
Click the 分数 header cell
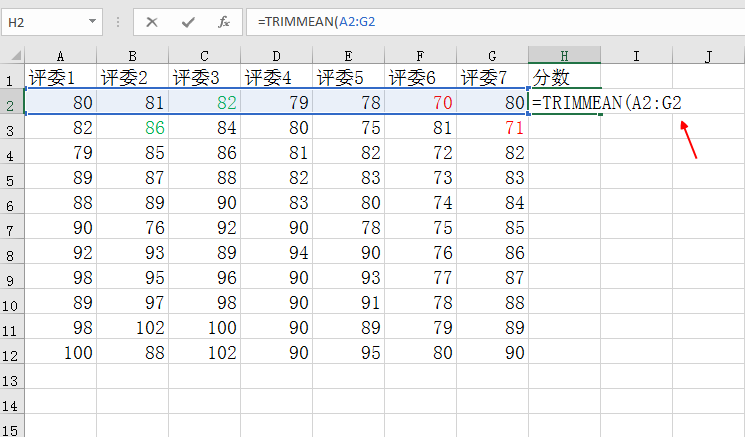(564, 76)
